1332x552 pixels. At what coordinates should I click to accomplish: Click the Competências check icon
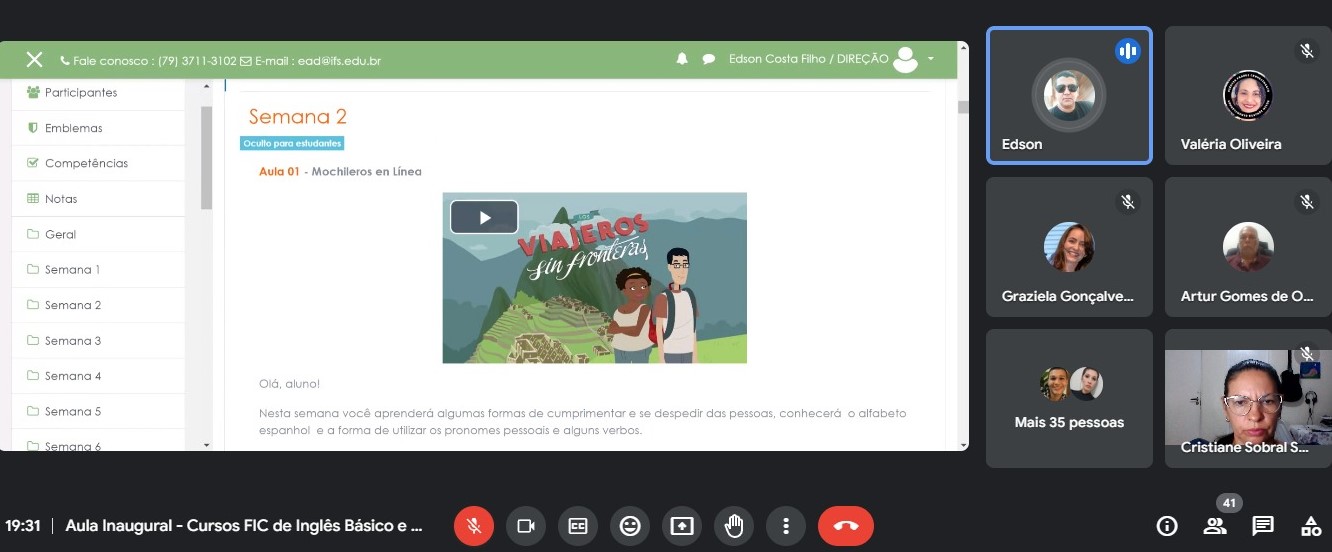tap(33, 163)
